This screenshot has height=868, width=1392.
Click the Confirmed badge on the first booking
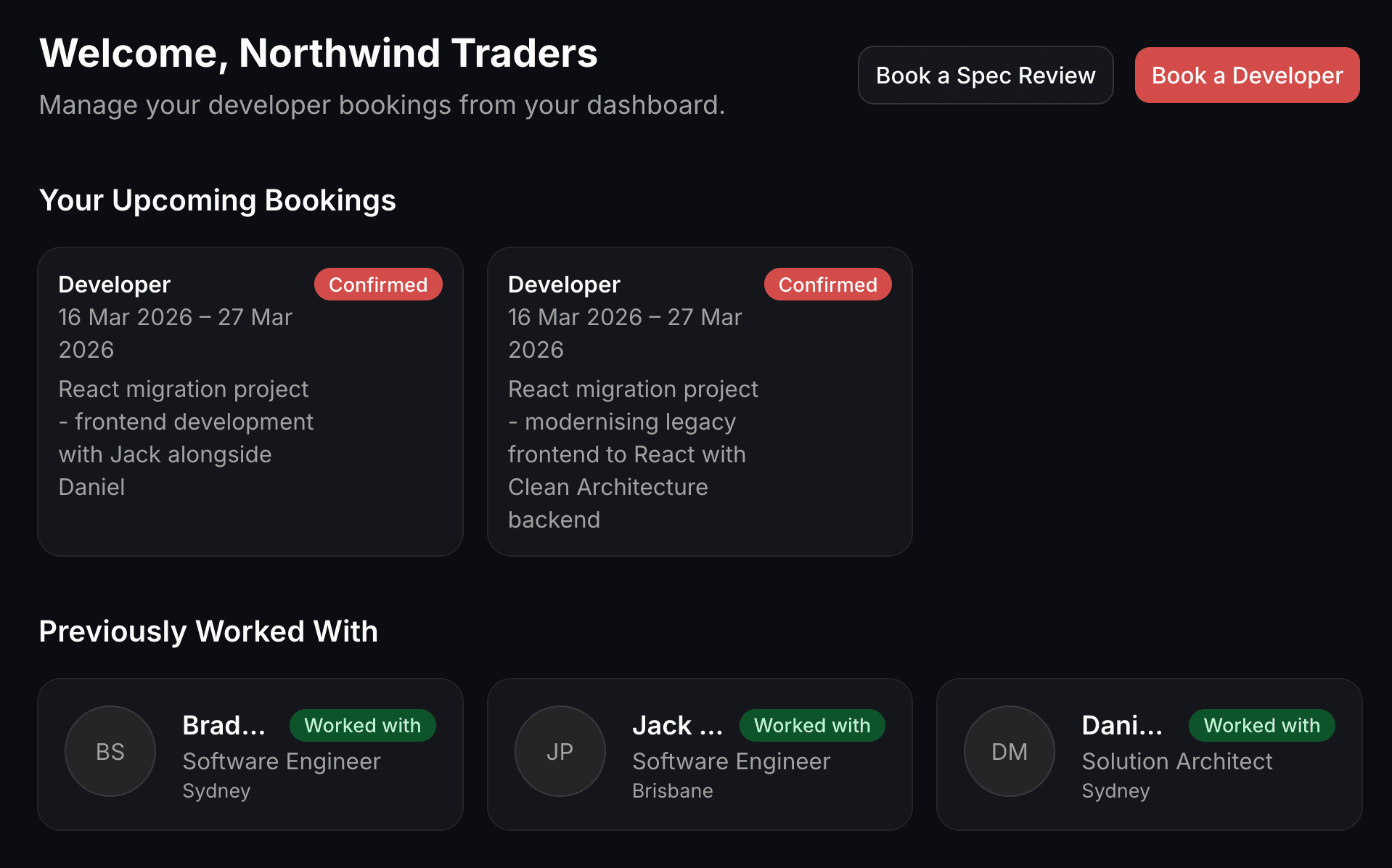pyautogui.click(x=377, y=284)
